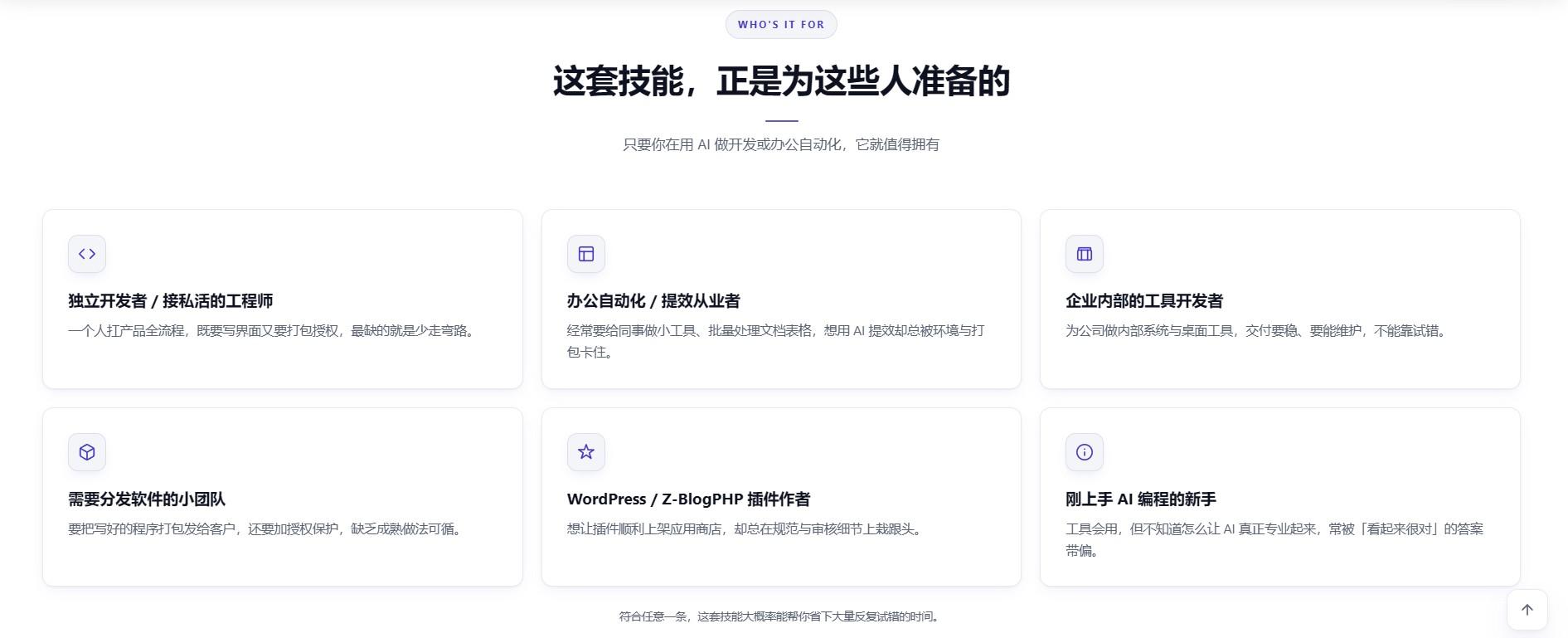
Task: Select the 刚上手 AI 编程的新手 title
Action: pyautogui.click(x=1141, y=499)
